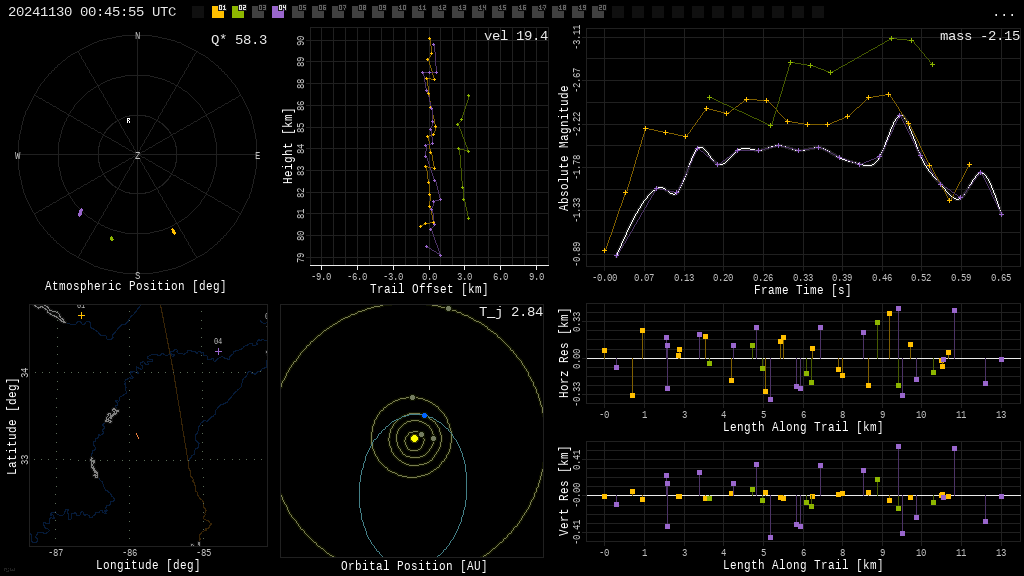The height and width of the screenshot is (576, 1024).
Task: Click the yellow Sun in orbital plot
Action: (x=414, y=439)
